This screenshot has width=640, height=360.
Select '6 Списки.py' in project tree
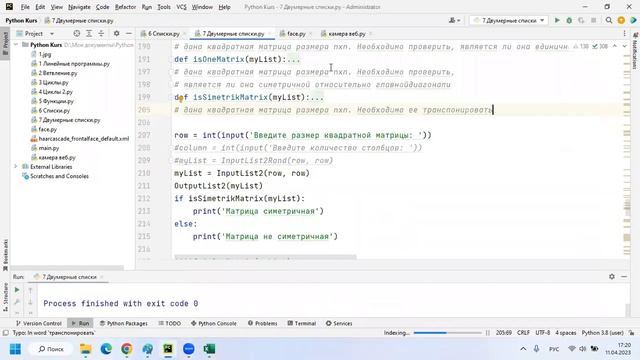coord(51,111)
